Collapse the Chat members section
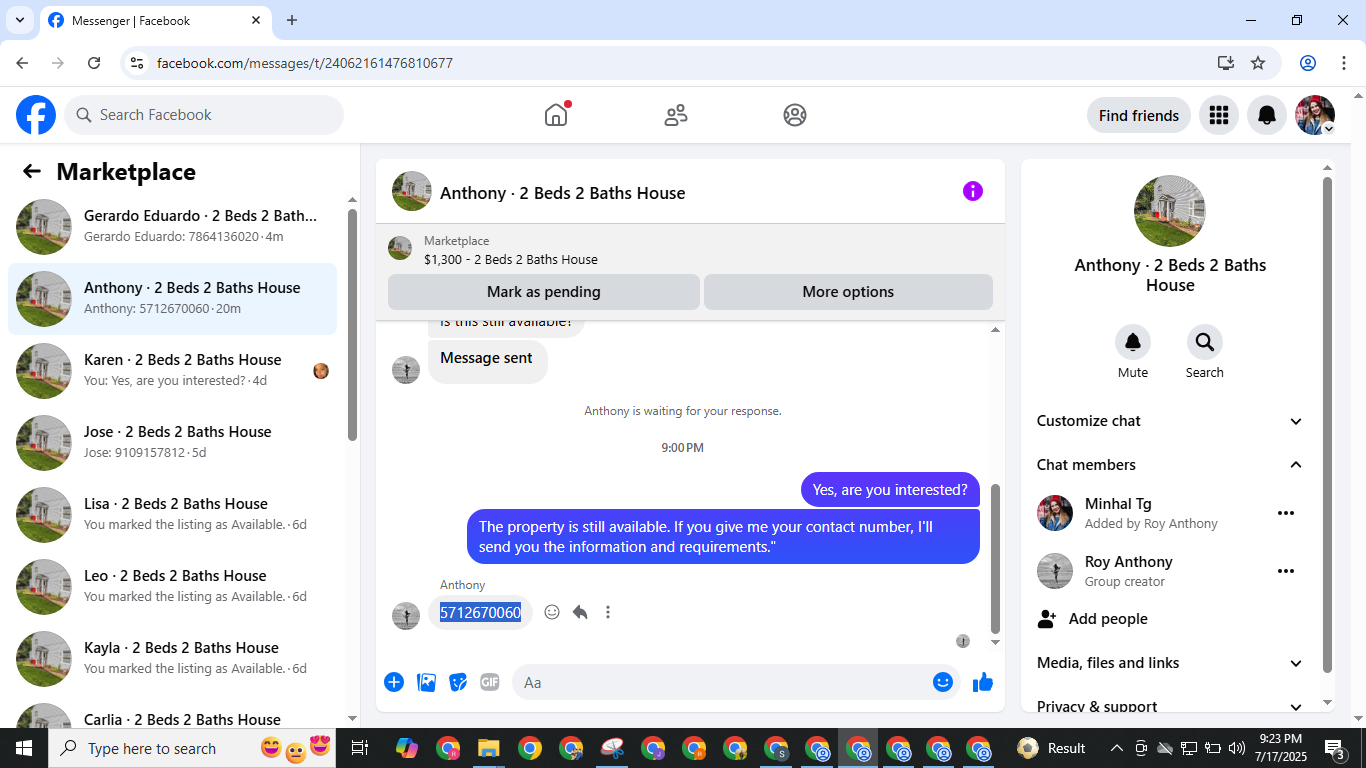The width and height of the screenshot is (1366, 768). coord(1170,465)
